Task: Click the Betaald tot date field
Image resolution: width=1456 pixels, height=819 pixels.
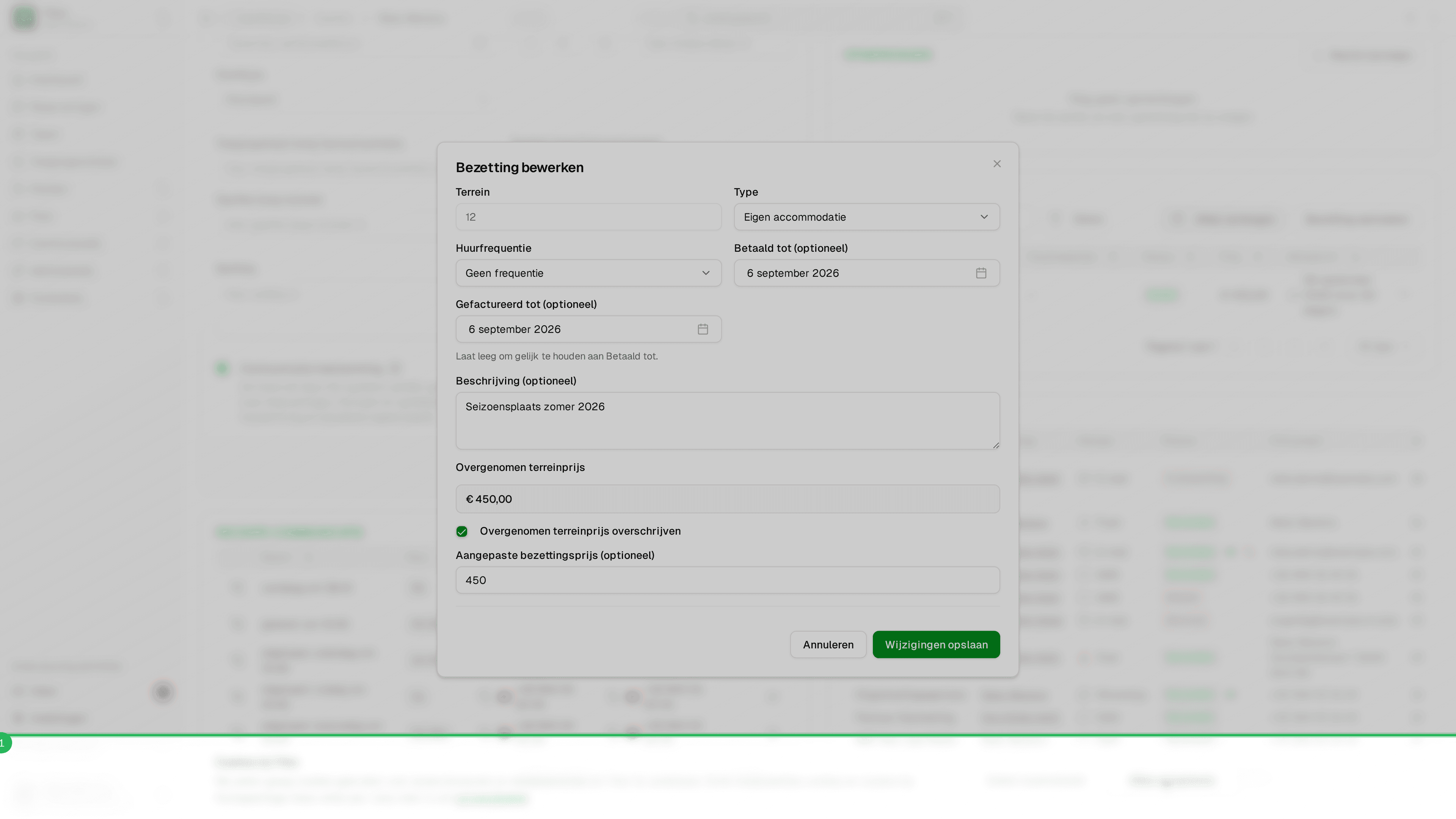Action: click(x=866, y=273)
